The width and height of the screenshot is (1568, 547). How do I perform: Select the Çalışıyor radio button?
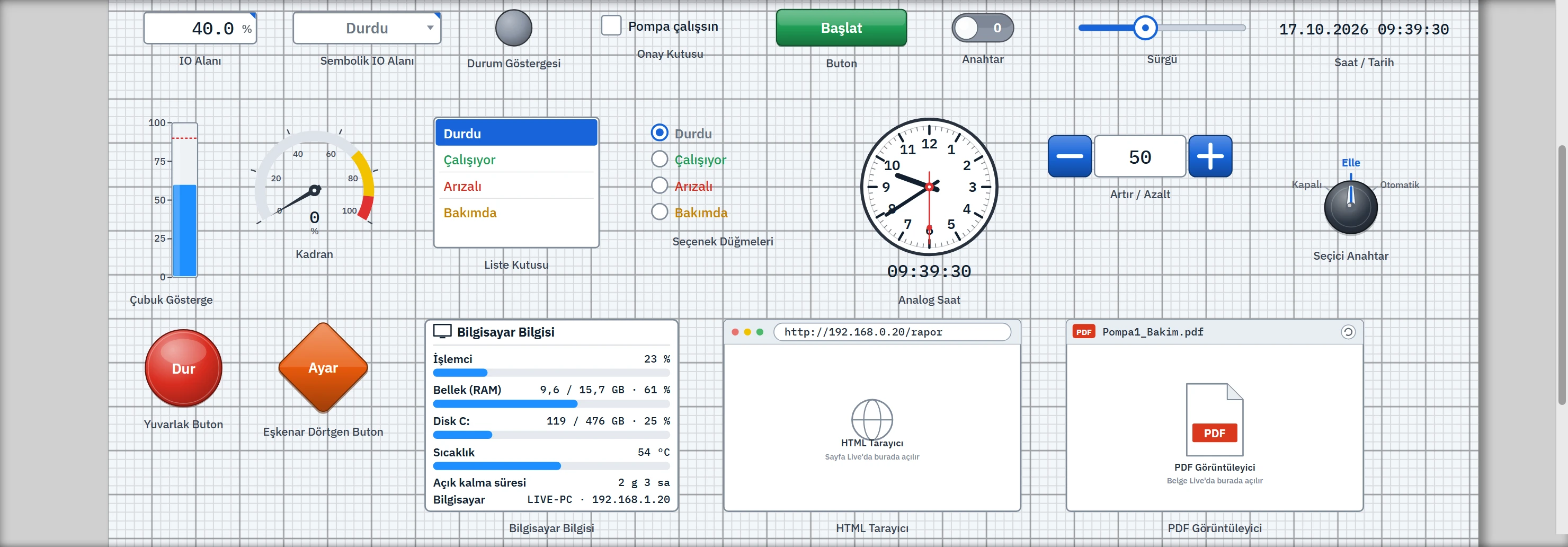click(x=659, y=159)
